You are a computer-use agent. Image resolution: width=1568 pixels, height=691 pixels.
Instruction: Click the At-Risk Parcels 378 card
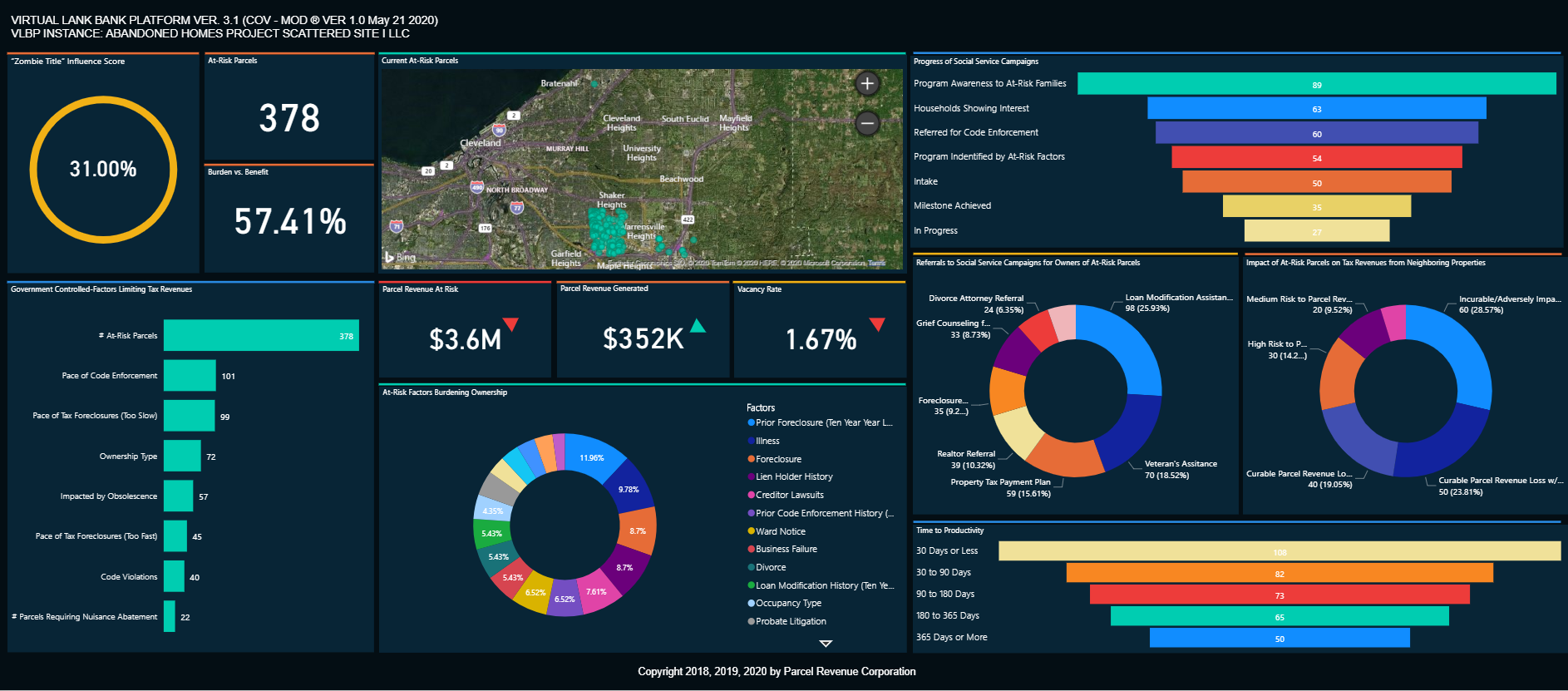[289, 108]
